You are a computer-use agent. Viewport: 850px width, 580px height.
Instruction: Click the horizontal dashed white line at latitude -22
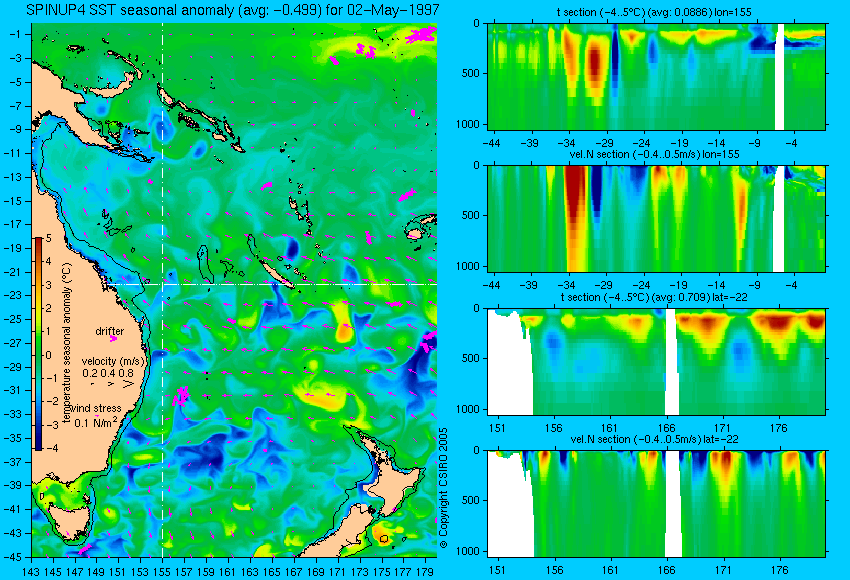(271, 284)
